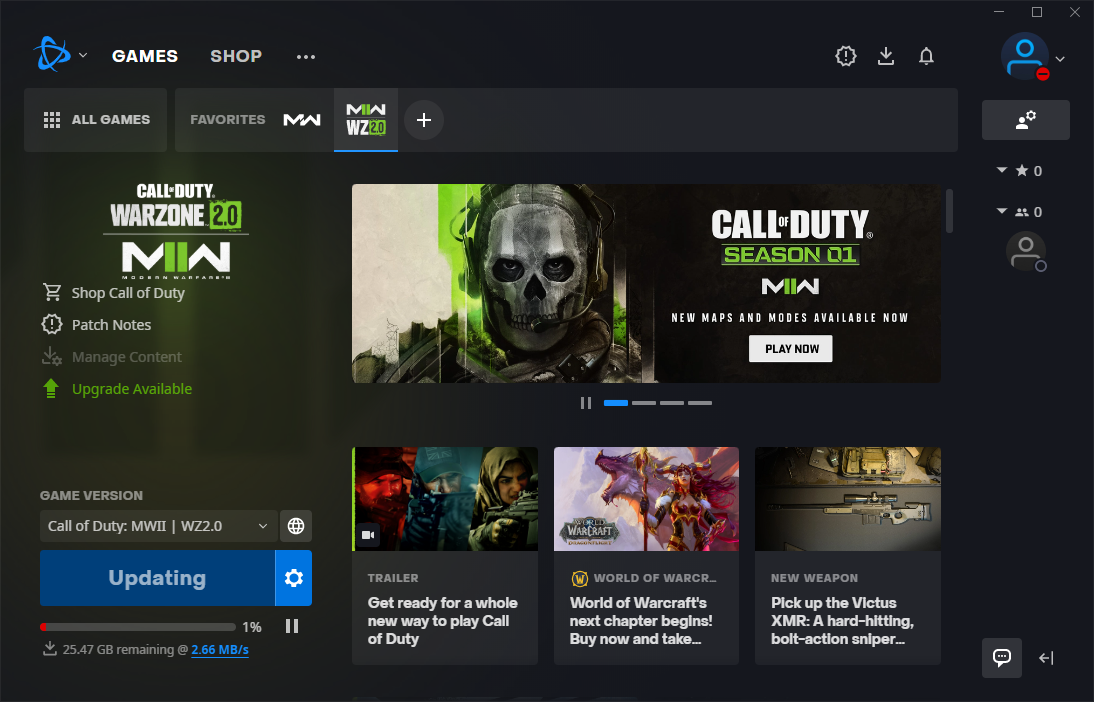
Task: Click the 2.66 MB/s download speed link
Action: click(x=220, y=650)
